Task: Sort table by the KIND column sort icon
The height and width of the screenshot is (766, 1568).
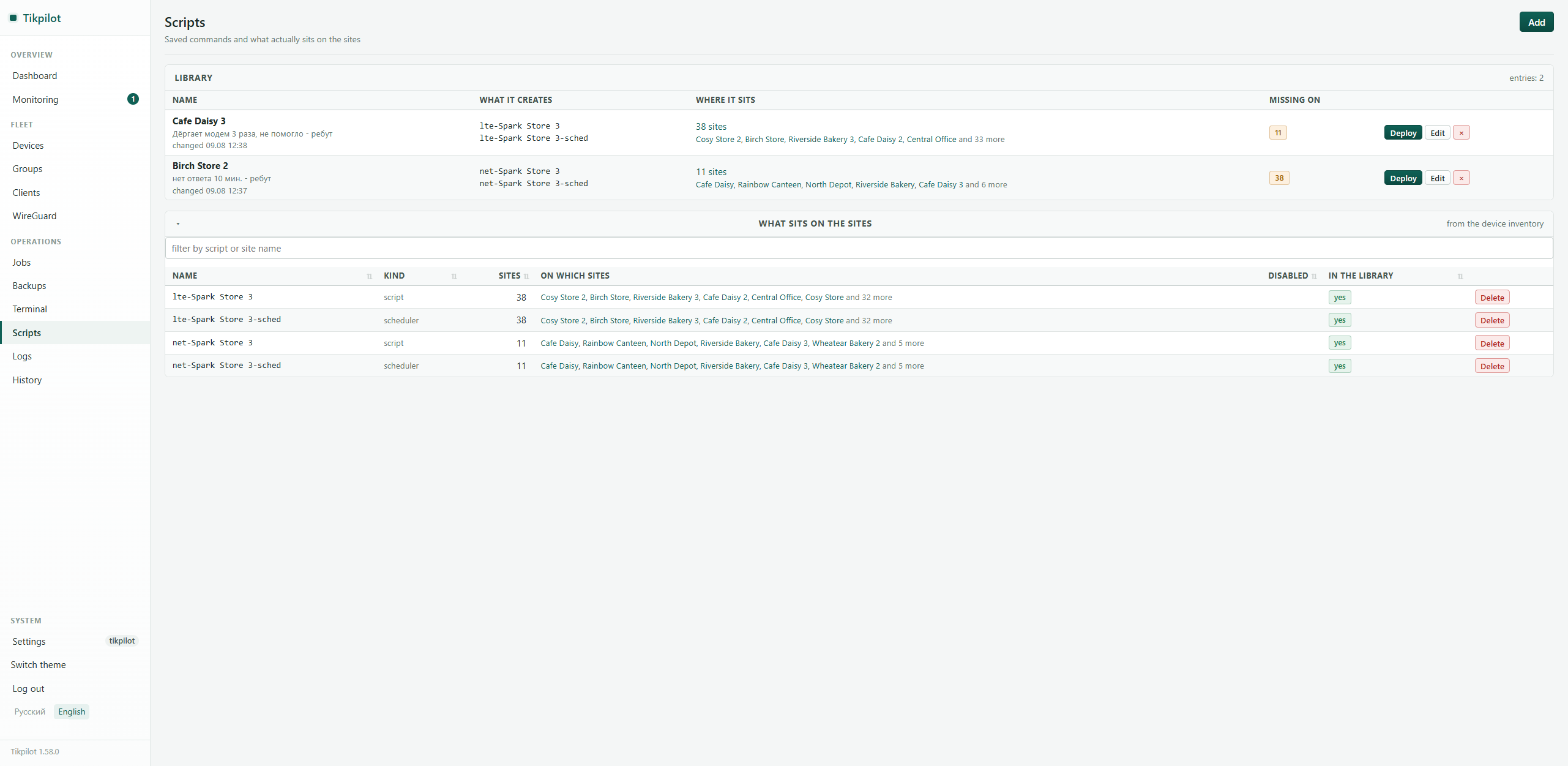Action: (454, 276)
